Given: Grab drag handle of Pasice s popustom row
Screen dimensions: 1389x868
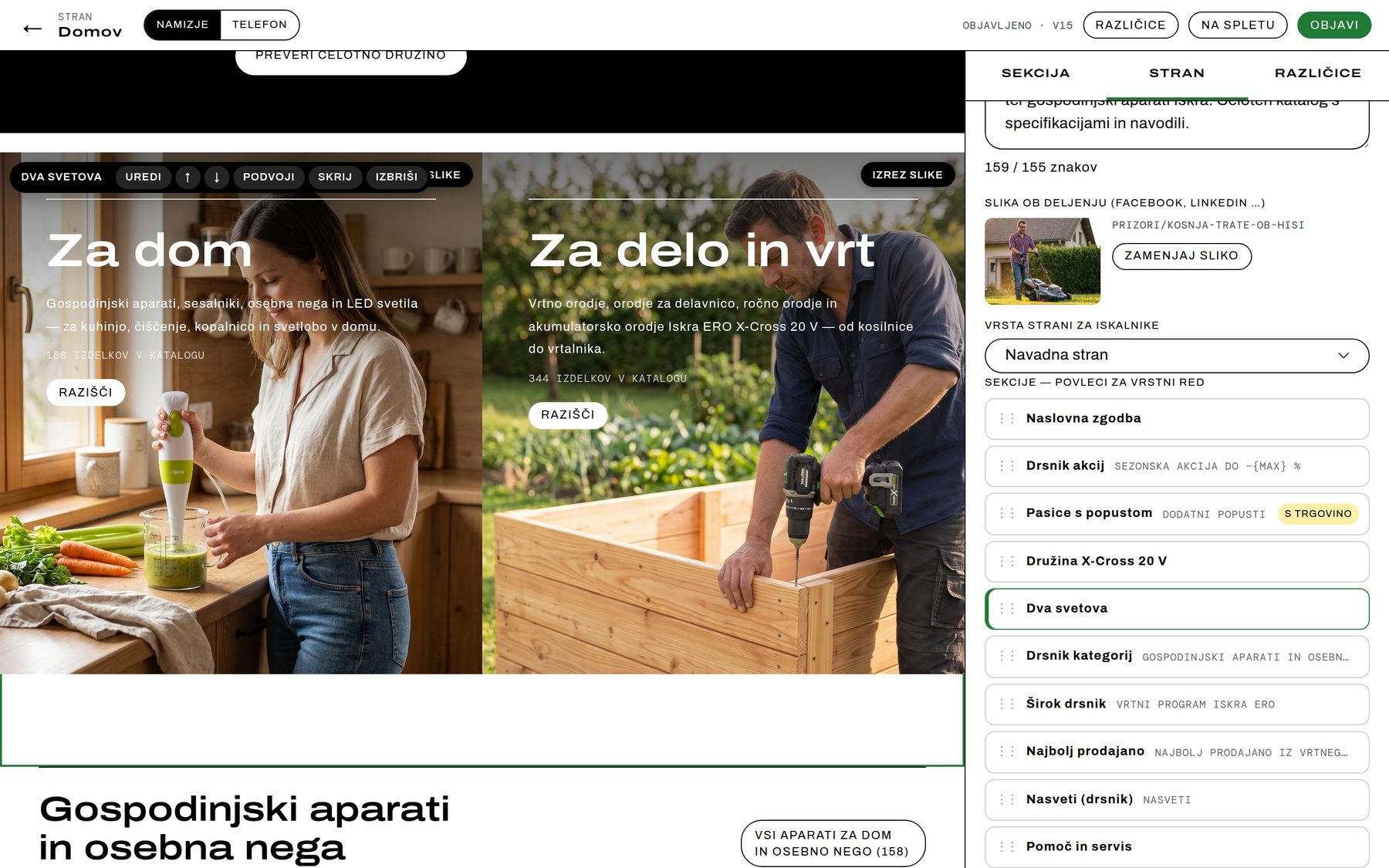Looking at the screenshot, I should 1007,513.
